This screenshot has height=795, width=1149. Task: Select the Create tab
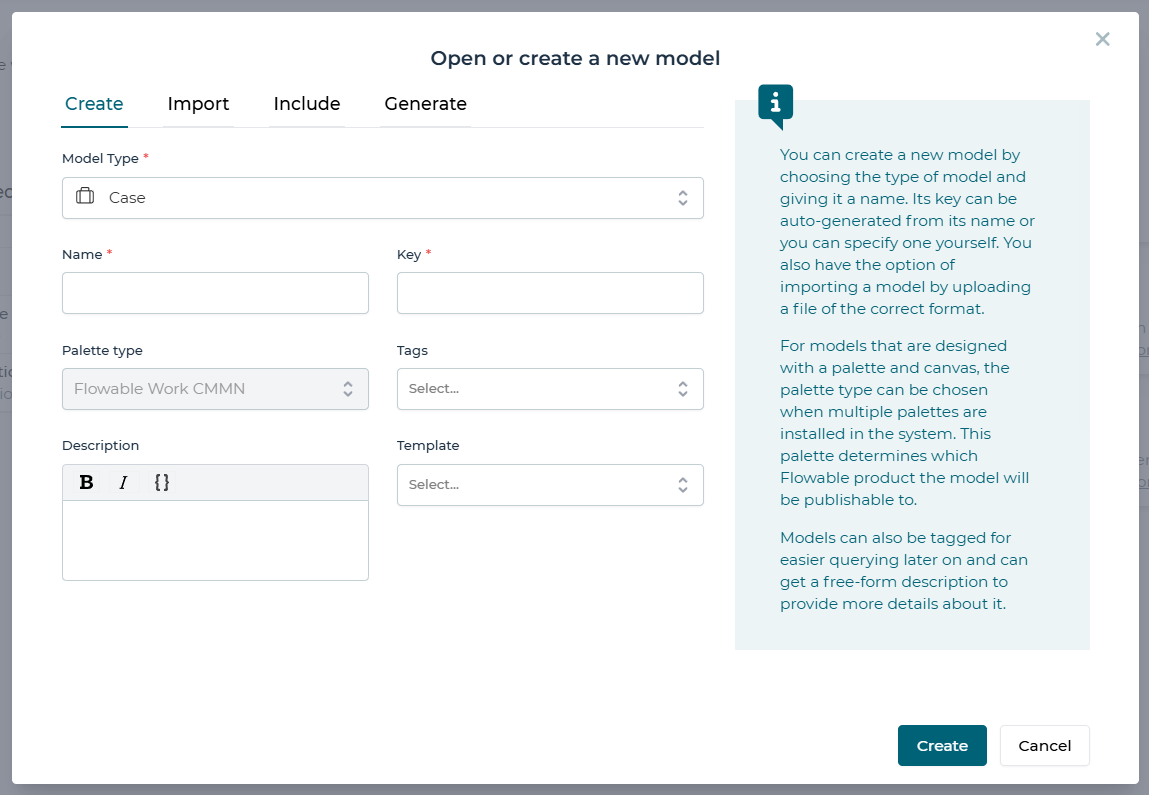pos(94,104)
